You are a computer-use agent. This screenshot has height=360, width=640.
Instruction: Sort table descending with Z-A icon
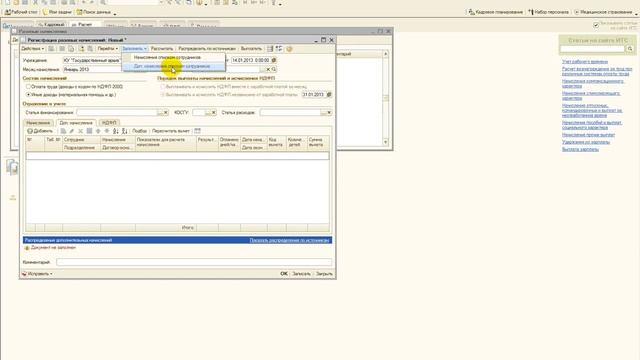tap(124, 131)
